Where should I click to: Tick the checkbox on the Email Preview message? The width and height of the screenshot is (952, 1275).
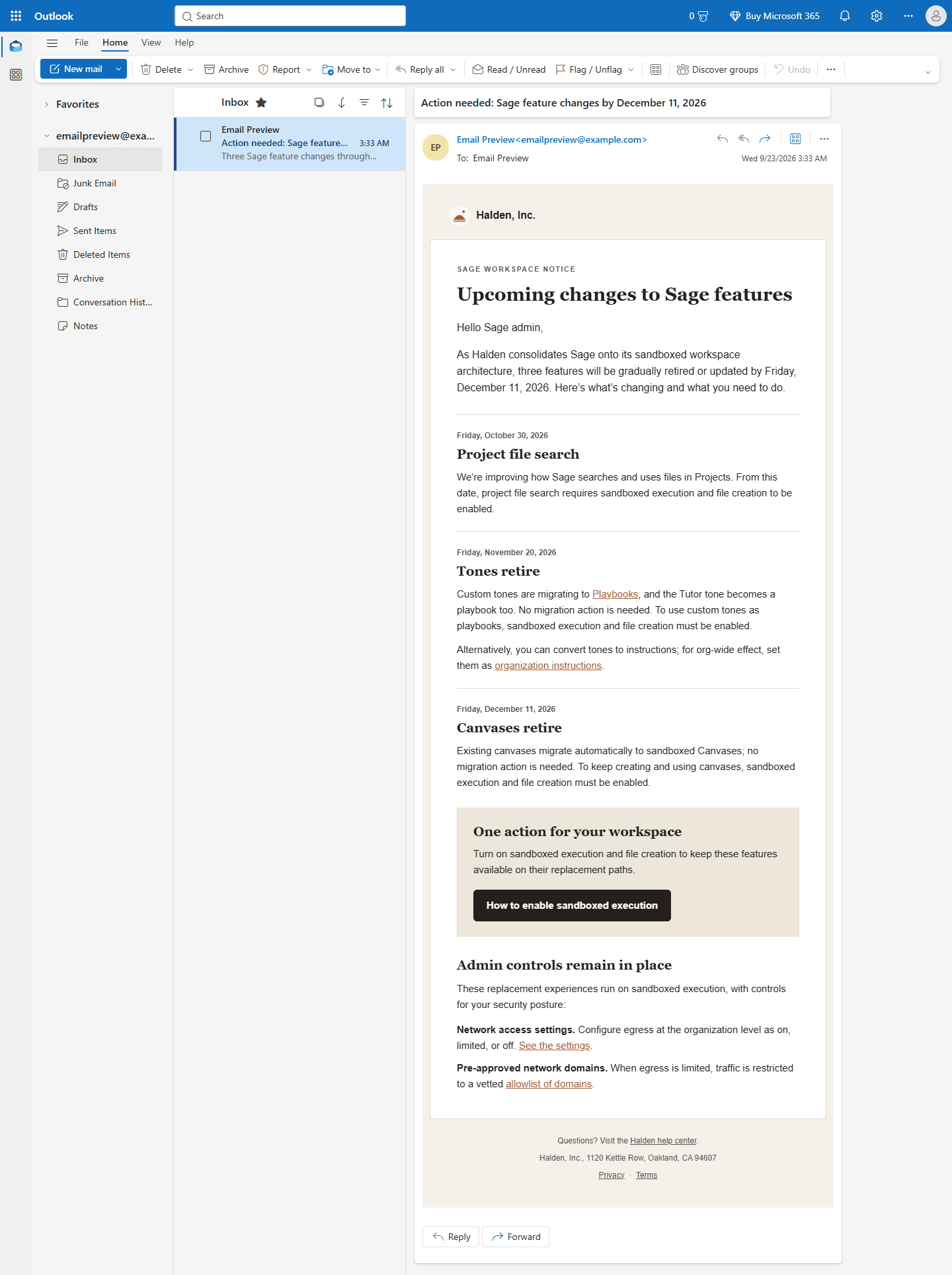[x=206, y=136]
